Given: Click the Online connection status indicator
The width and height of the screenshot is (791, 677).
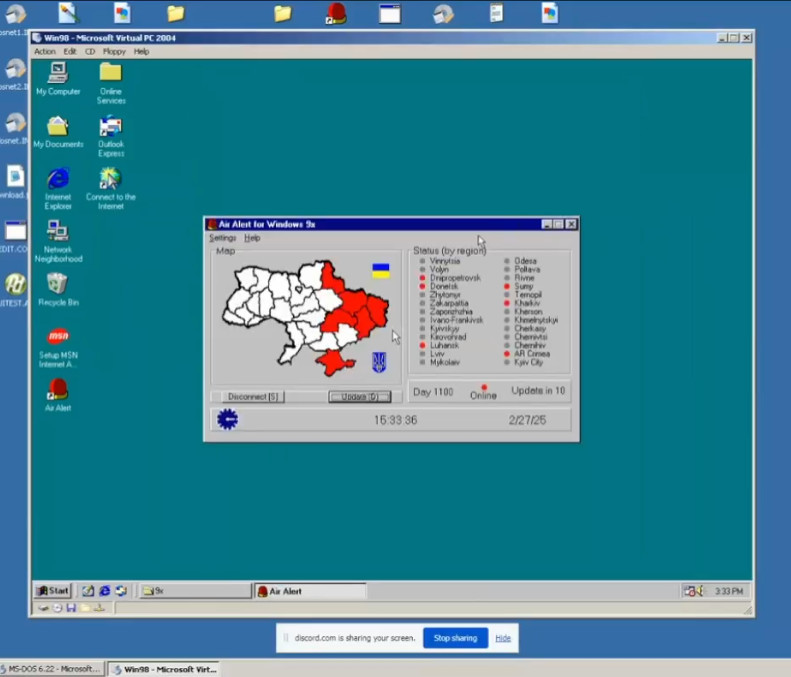Looking at the screenshot, I should click(483, 392).
